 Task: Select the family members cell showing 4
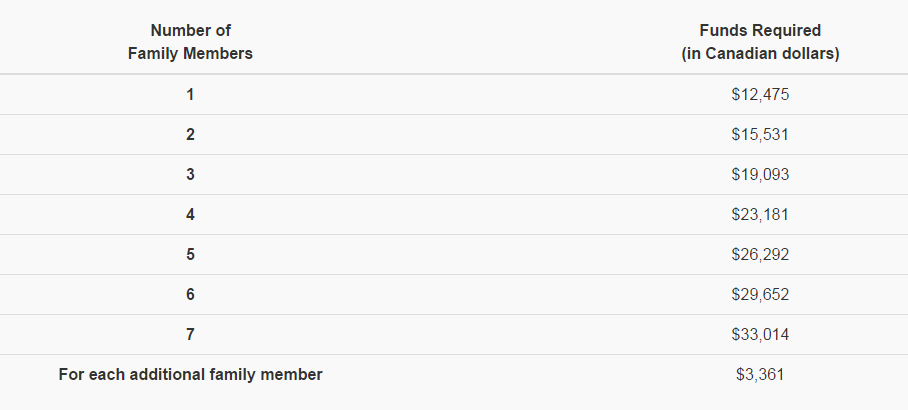(190, 215)
